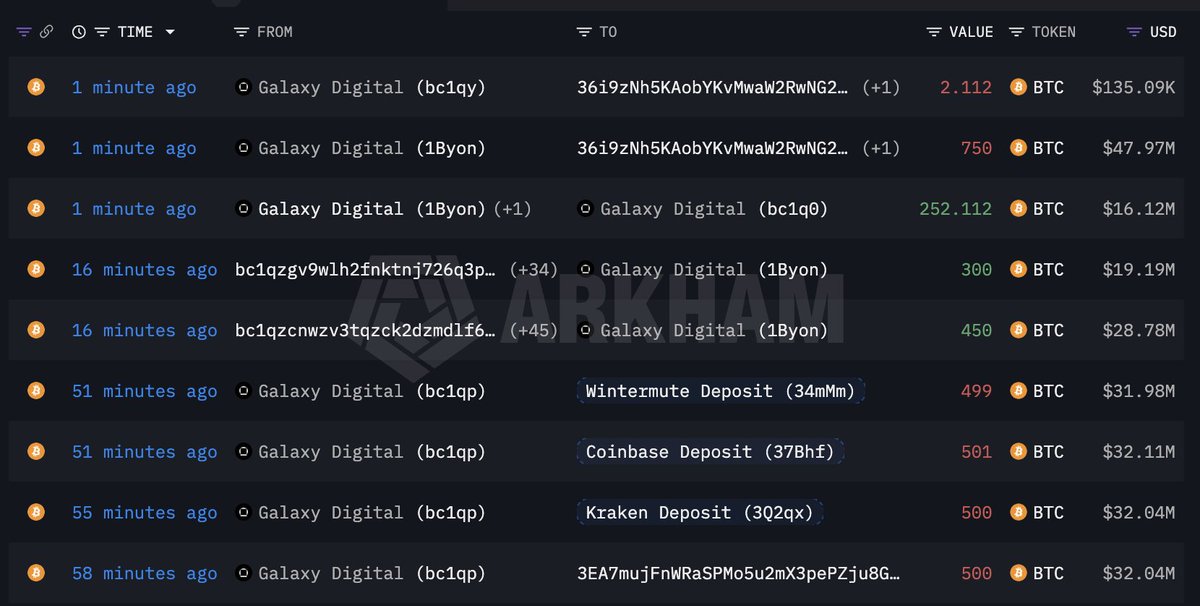Click value 499 in Wintermute row

coord(976,391)
